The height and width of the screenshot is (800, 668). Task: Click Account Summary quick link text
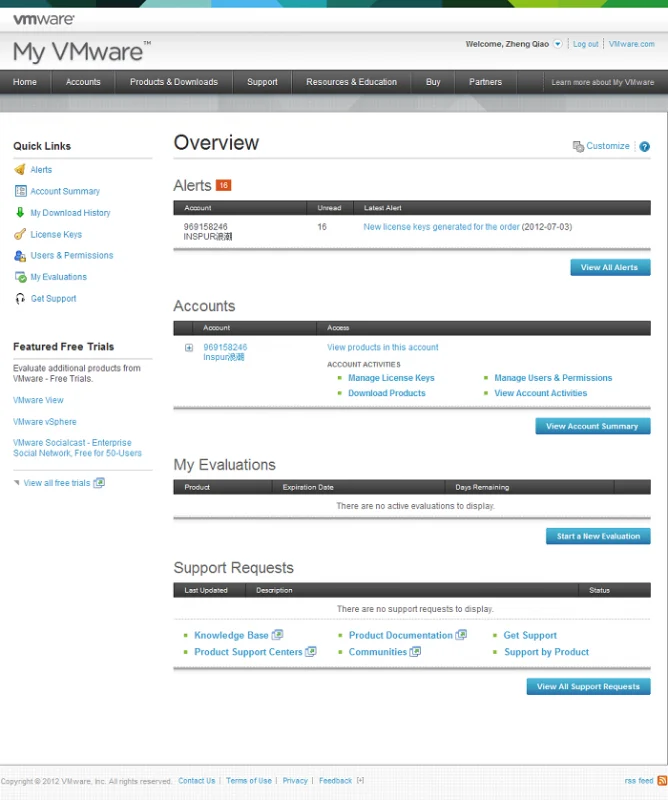pos(65,191)
